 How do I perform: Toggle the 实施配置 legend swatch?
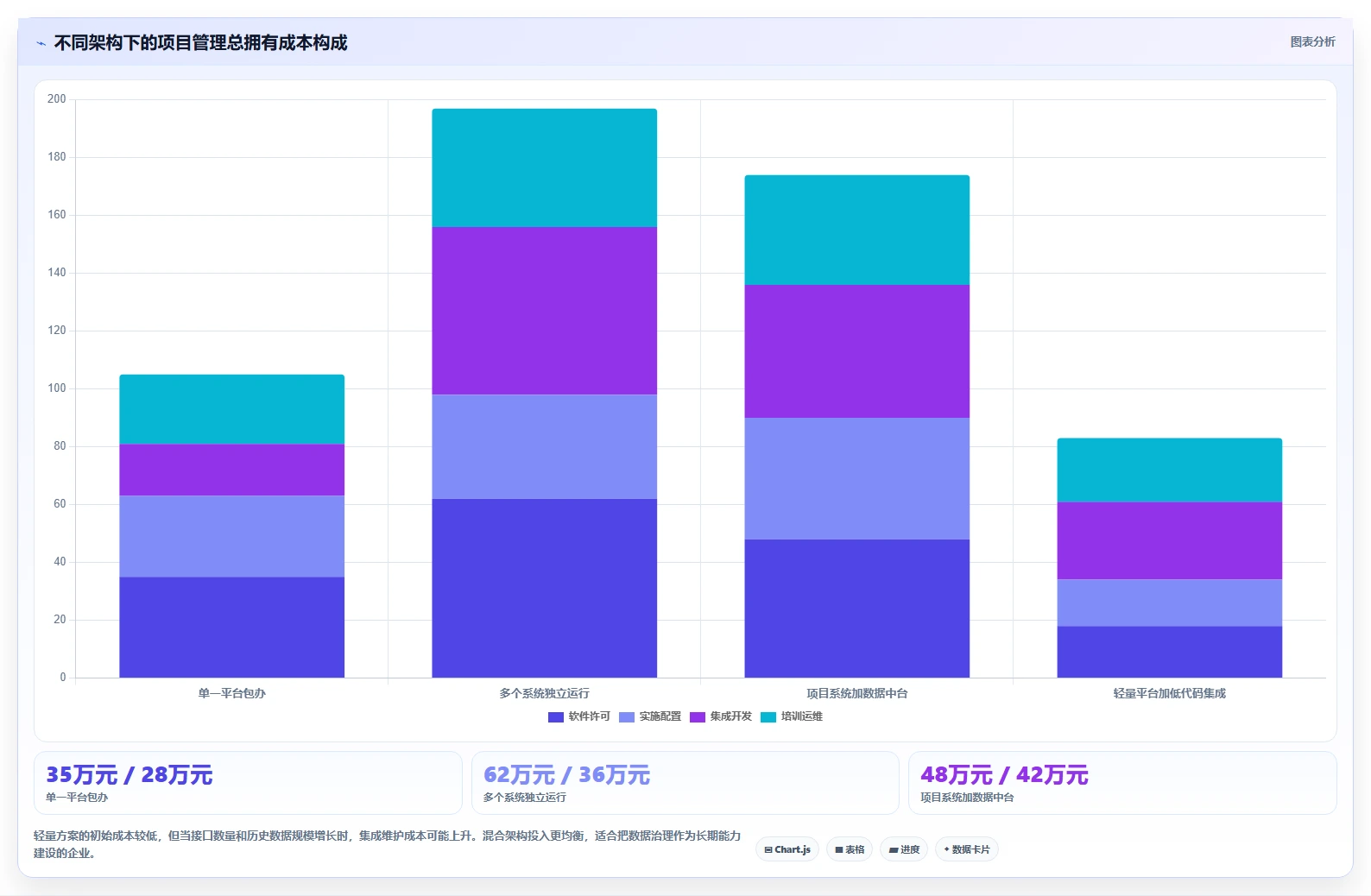tap(627, 717)
